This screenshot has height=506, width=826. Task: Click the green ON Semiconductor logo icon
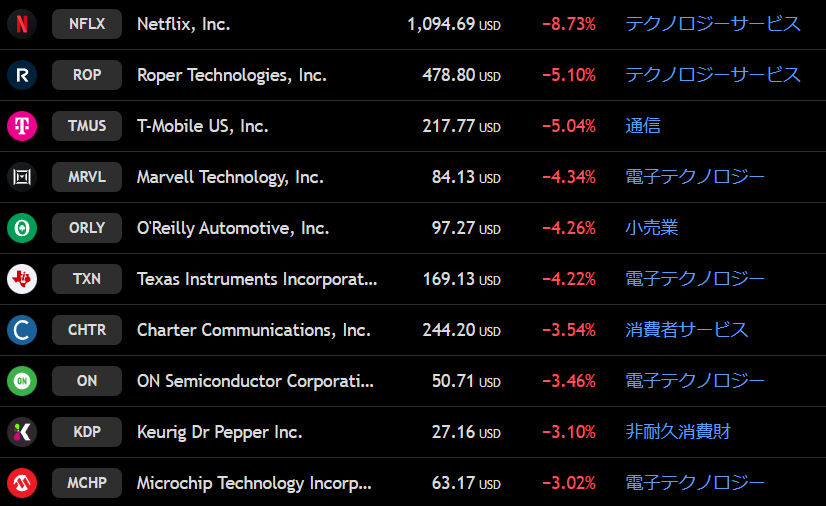click(22, 381)
